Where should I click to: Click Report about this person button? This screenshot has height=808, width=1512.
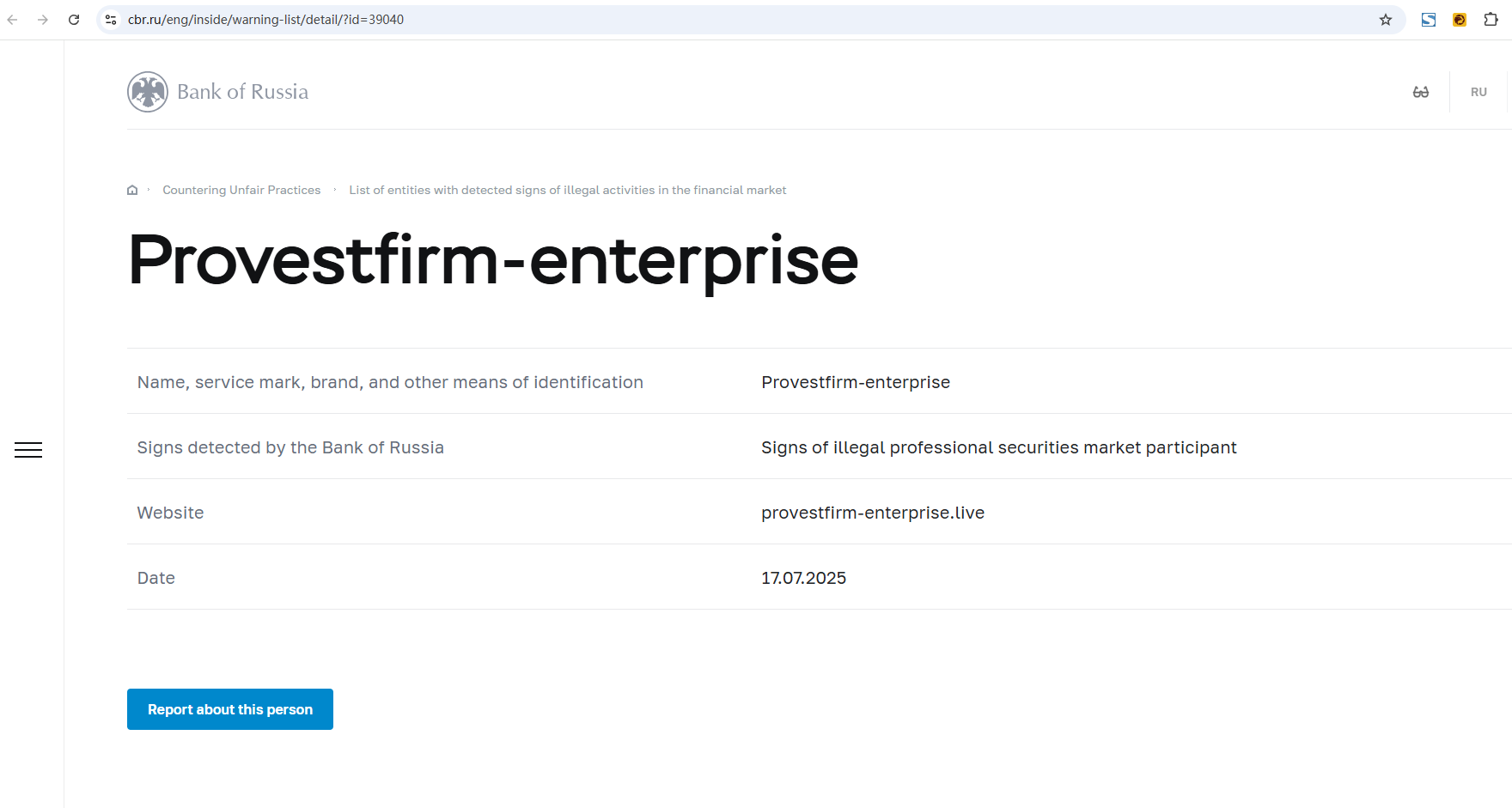click(x=230, y=709)
